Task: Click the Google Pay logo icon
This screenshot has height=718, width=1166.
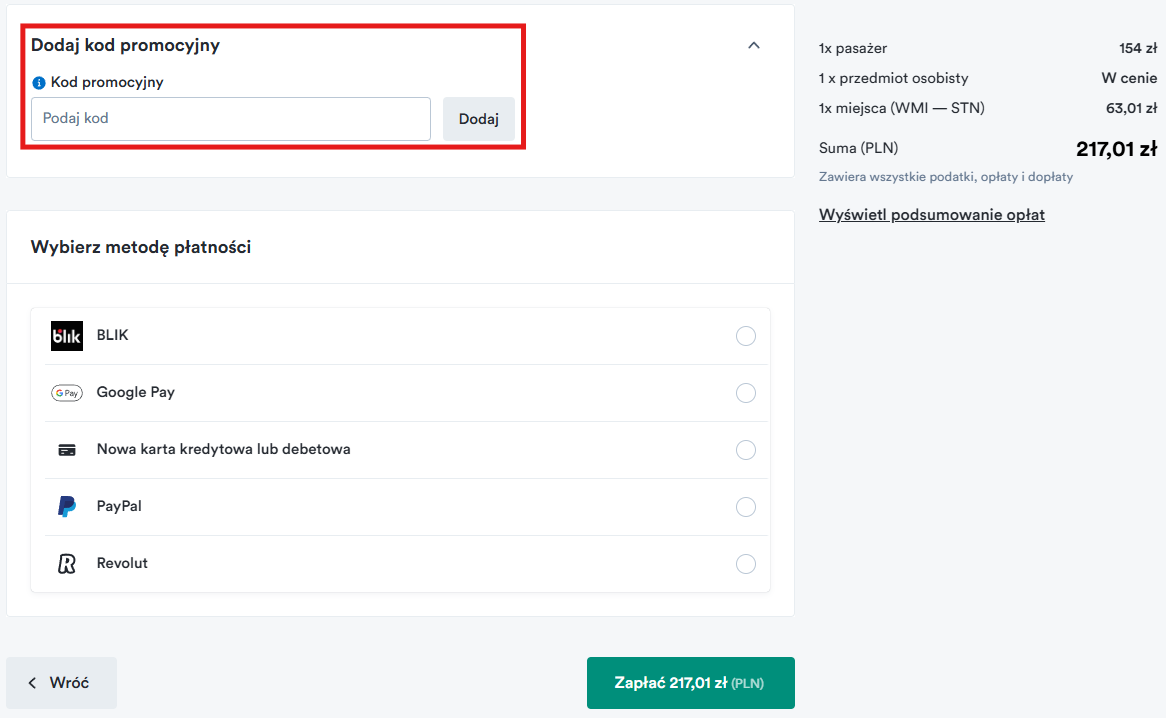Action: (67, 393)
